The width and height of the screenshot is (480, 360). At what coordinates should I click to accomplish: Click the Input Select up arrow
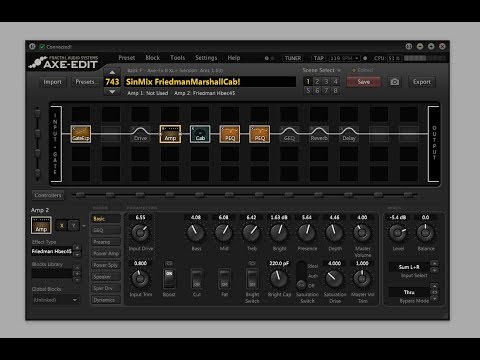pos(434,263)
